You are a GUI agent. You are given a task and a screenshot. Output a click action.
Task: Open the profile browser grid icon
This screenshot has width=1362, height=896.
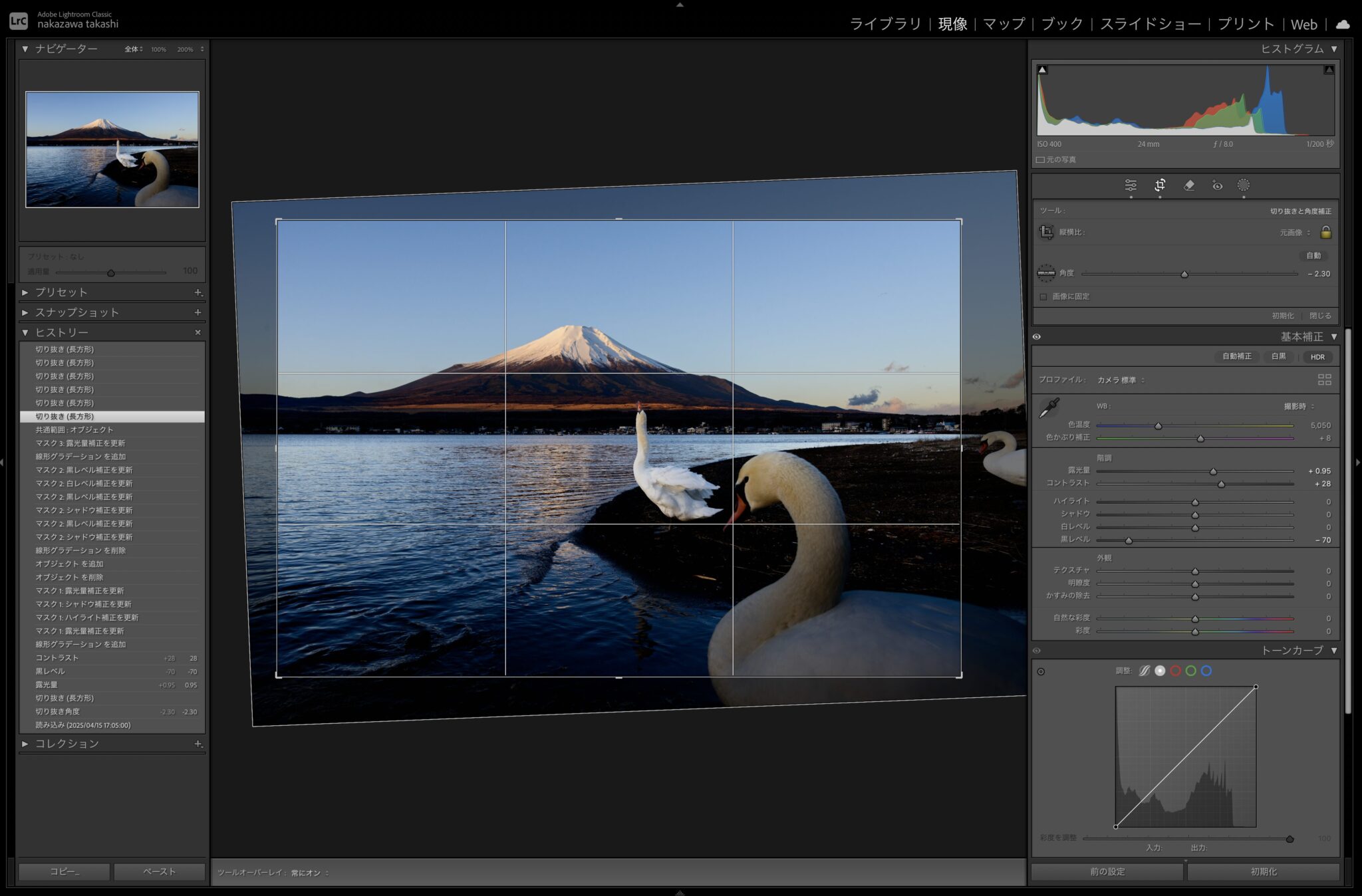[1324, 380]
